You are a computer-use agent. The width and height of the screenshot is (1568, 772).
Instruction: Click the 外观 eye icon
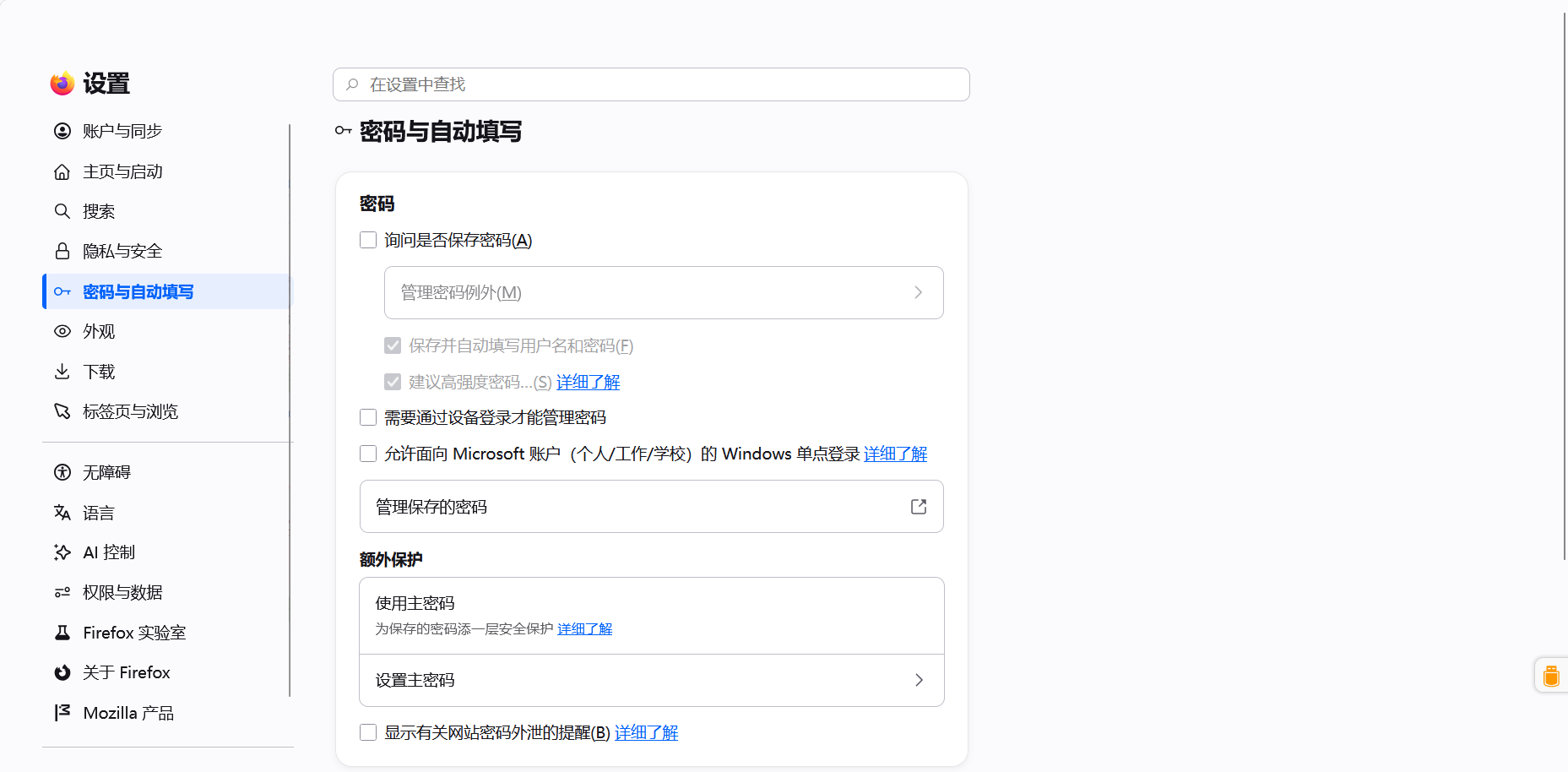(x=62, y=331)
